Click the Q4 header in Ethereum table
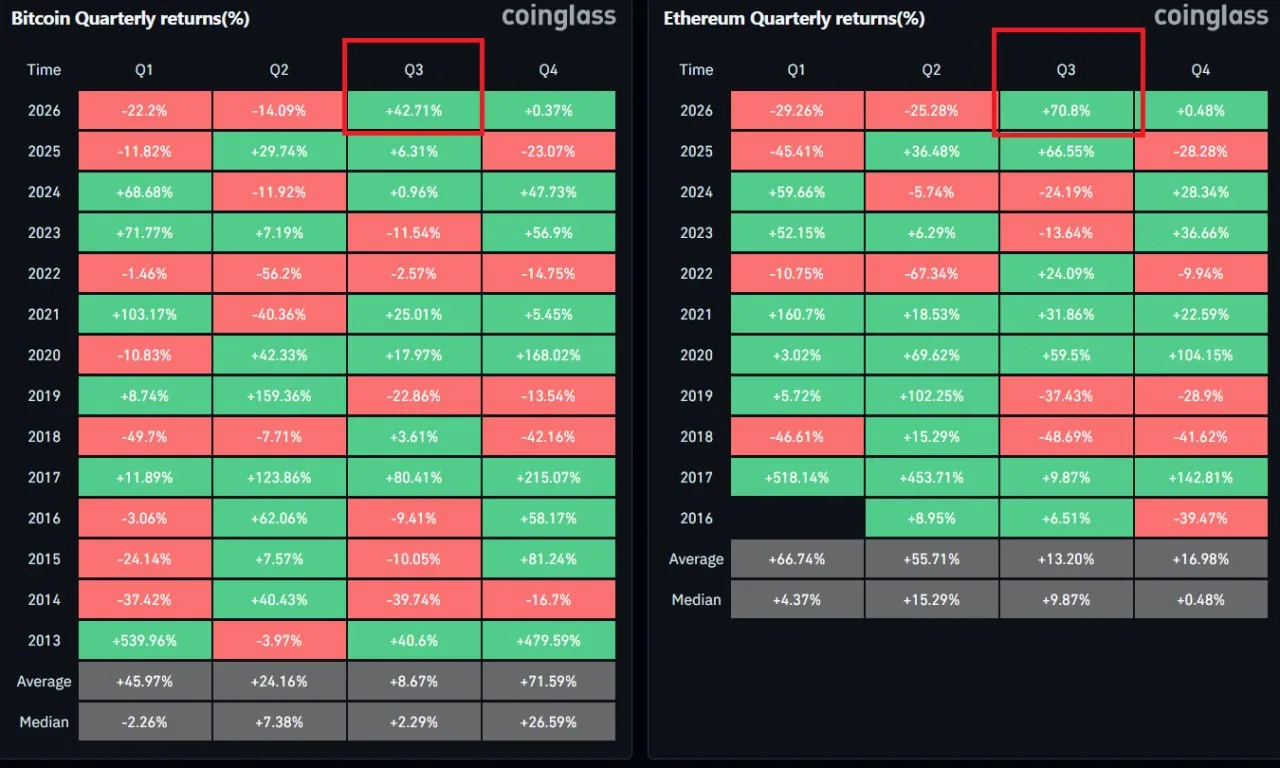The image size is (1280, 768). 1201,69
